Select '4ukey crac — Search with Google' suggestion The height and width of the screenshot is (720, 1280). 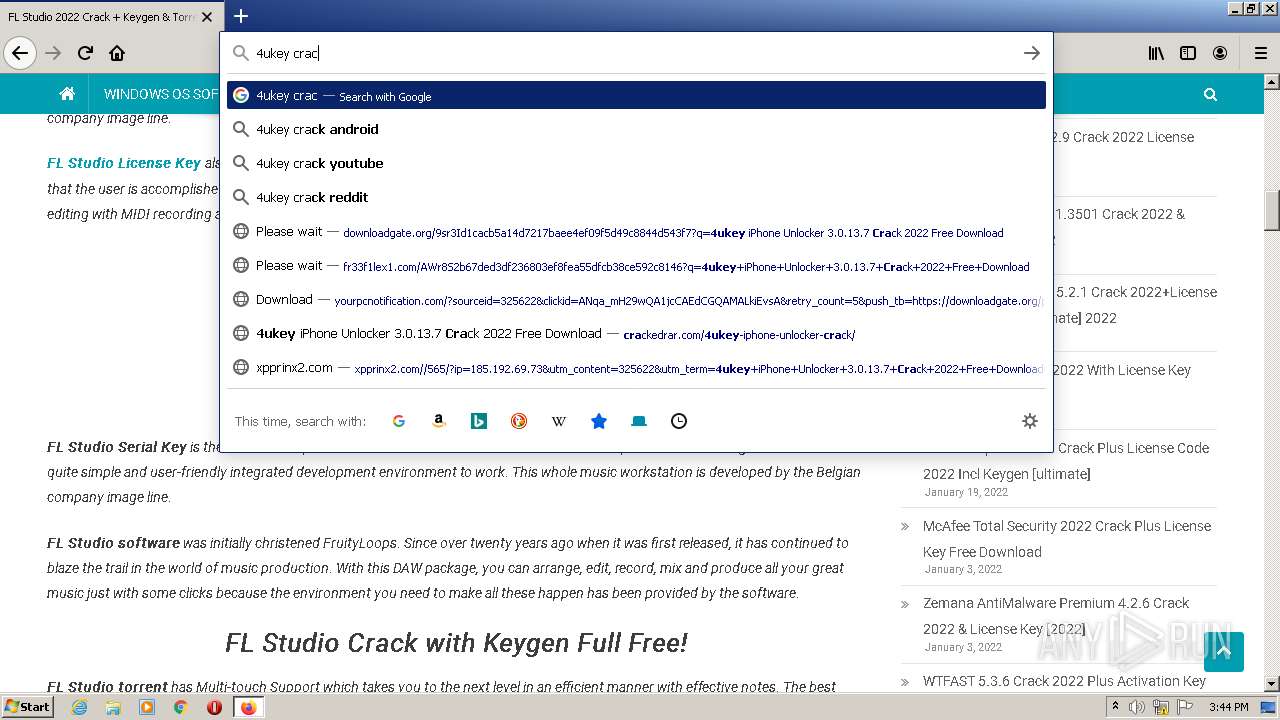636,96
